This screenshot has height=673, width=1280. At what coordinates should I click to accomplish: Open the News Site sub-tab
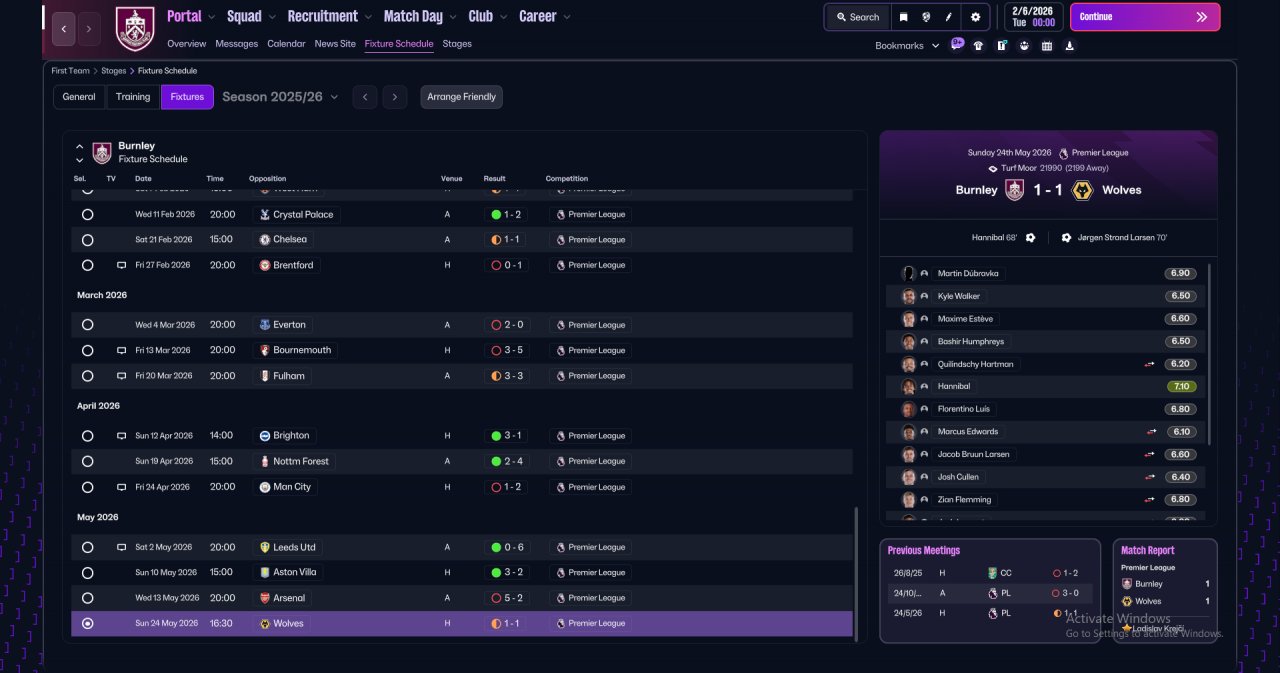coord(335,44)
